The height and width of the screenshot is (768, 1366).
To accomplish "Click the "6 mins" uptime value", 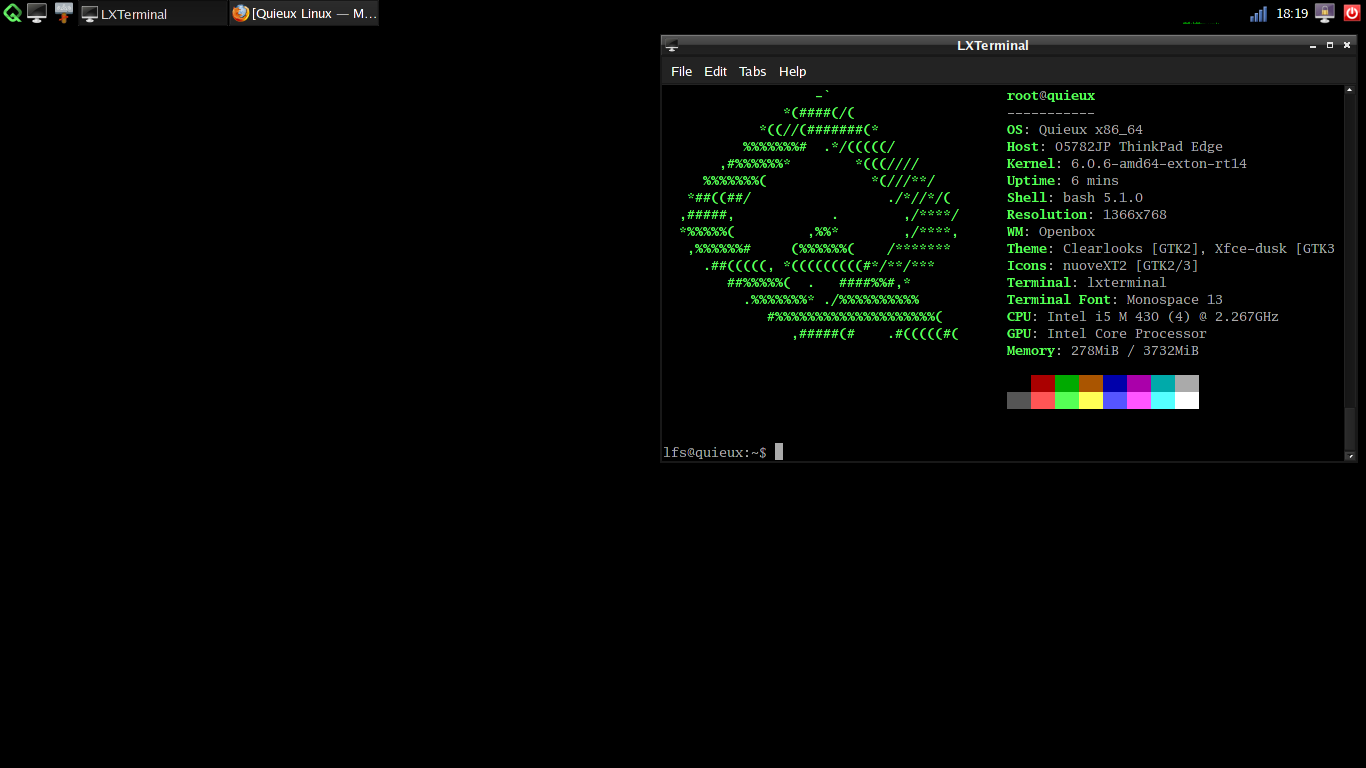I will pyautogui.click(x=1095, y=181).
